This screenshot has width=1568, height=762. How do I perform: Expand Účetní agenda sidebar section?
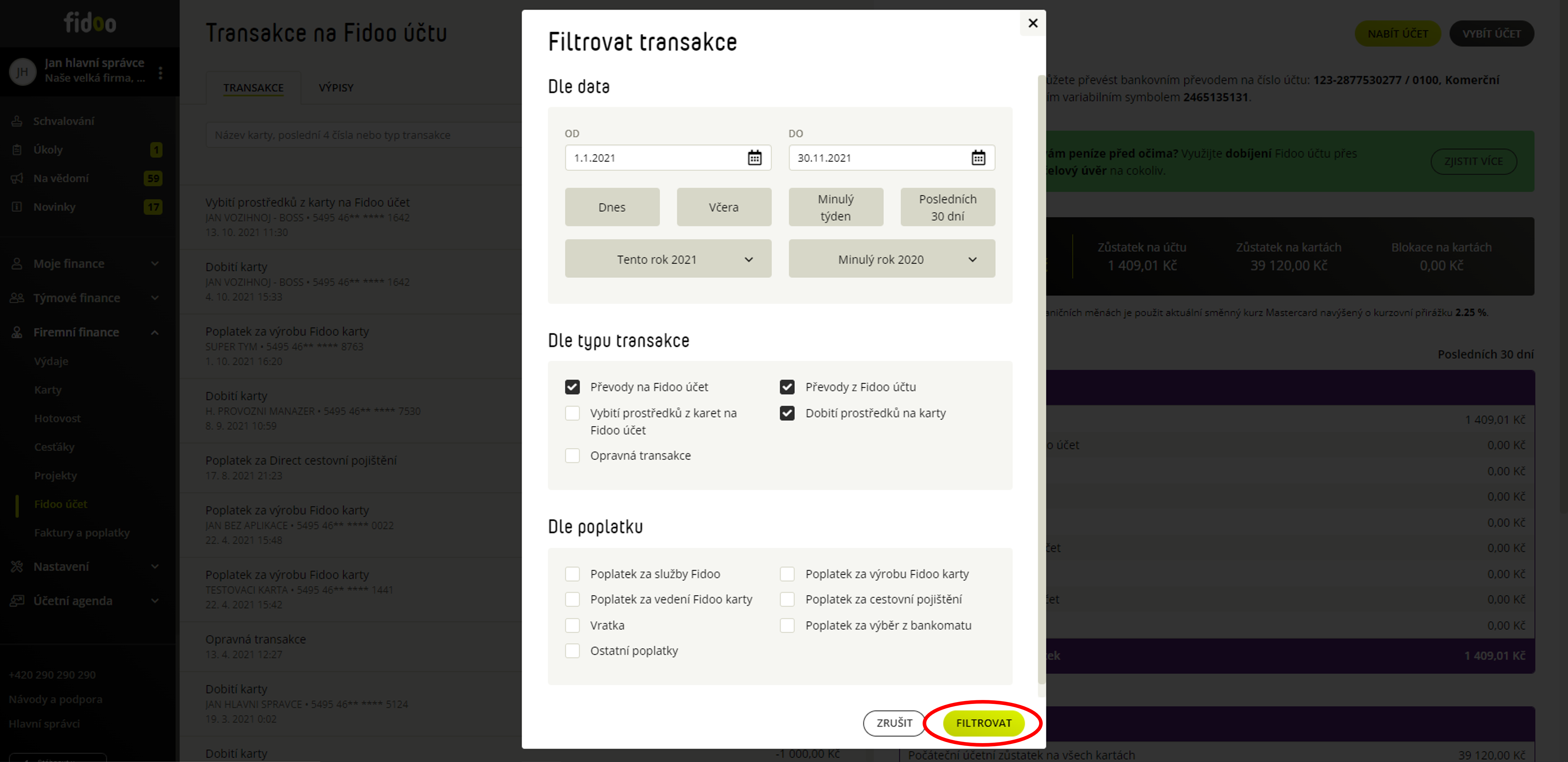coord(155,601)
